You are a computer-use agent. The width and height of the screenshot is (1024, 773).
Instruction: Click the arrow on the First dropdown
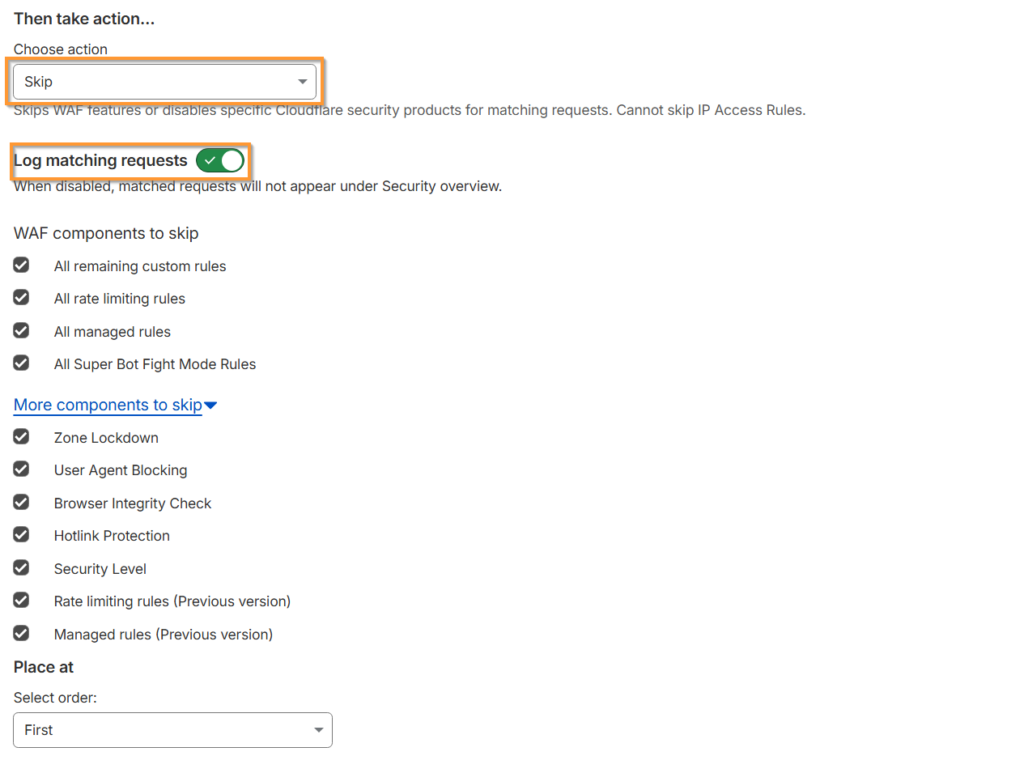[x=319, y=730]
